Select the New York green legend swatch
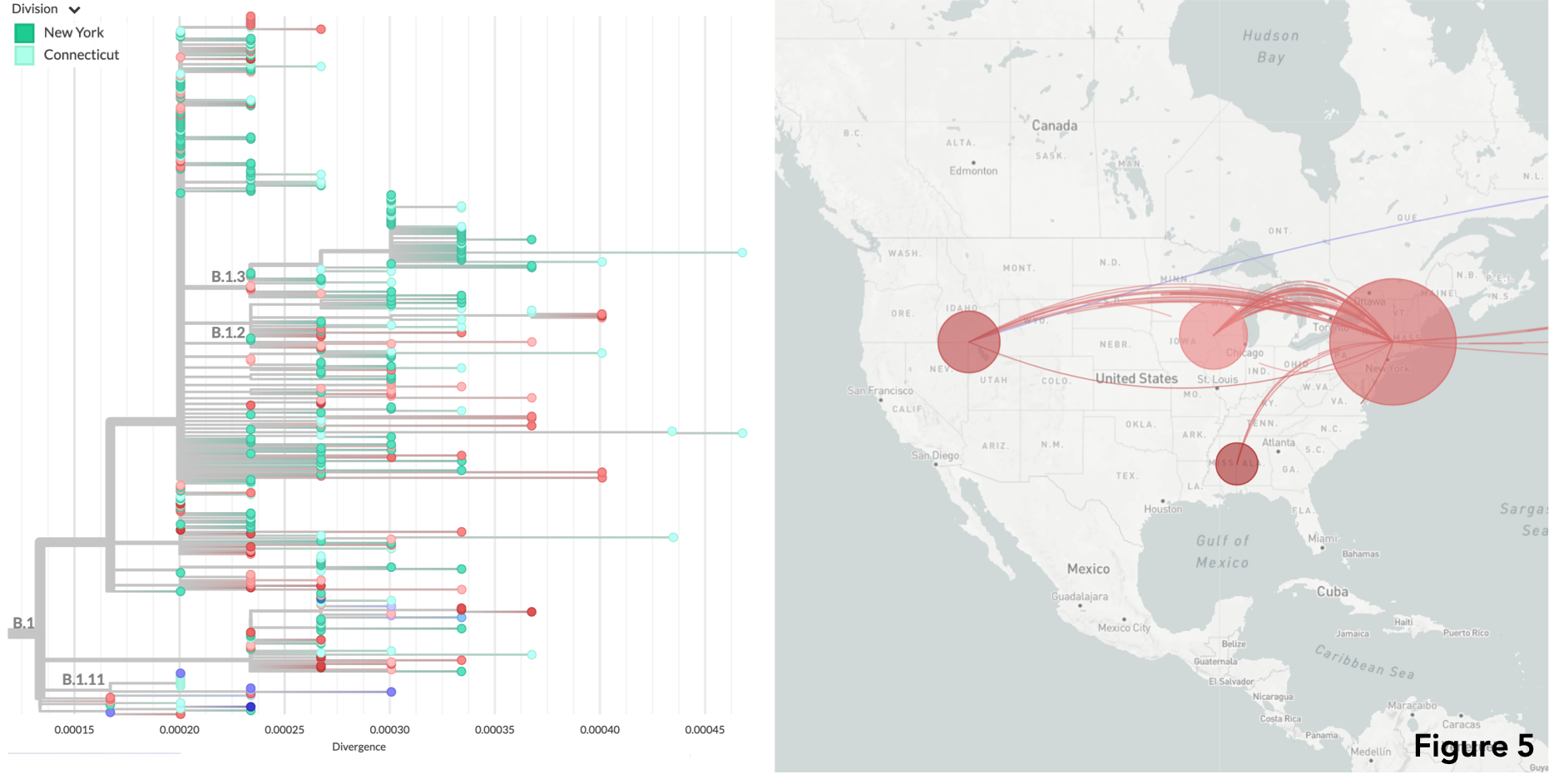This screenshot has width=1554, height=784. click(25, 33)
